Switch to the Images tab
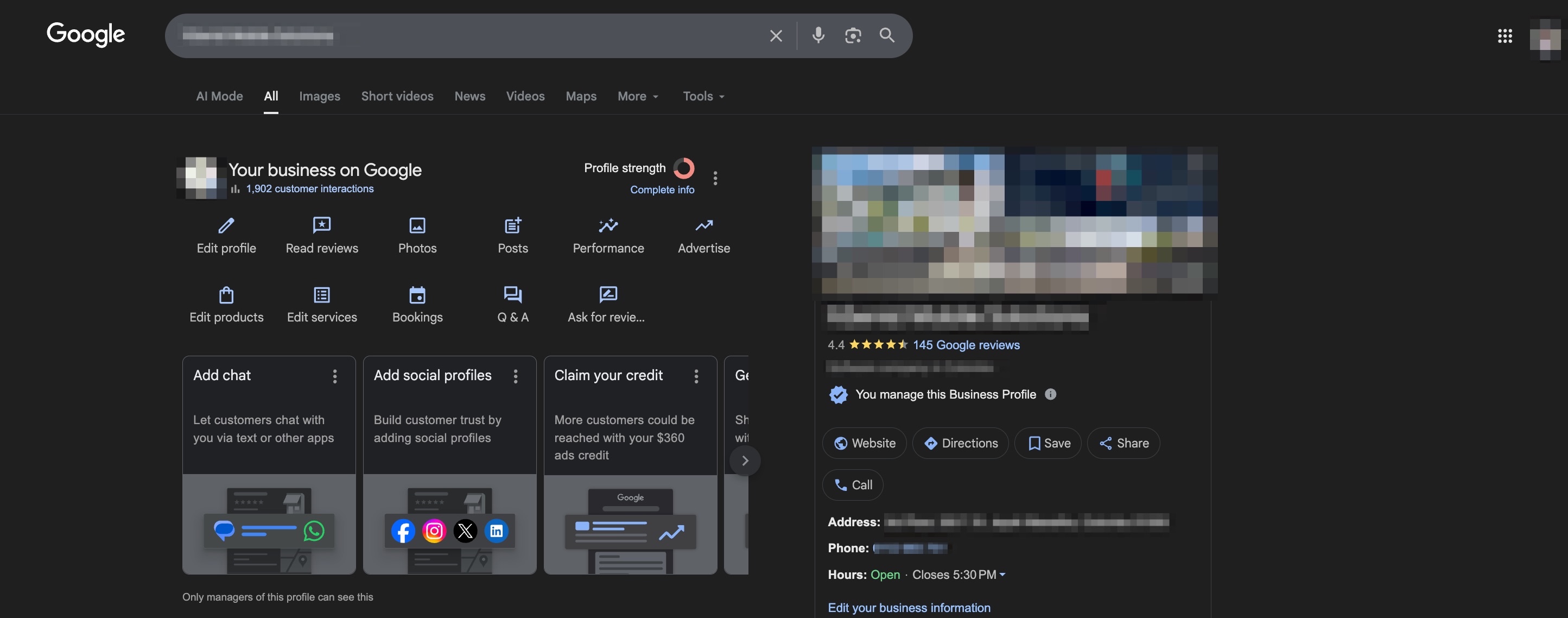Image resolution: width=1568 pixels, height=618 pixels. tap(319, 96)
